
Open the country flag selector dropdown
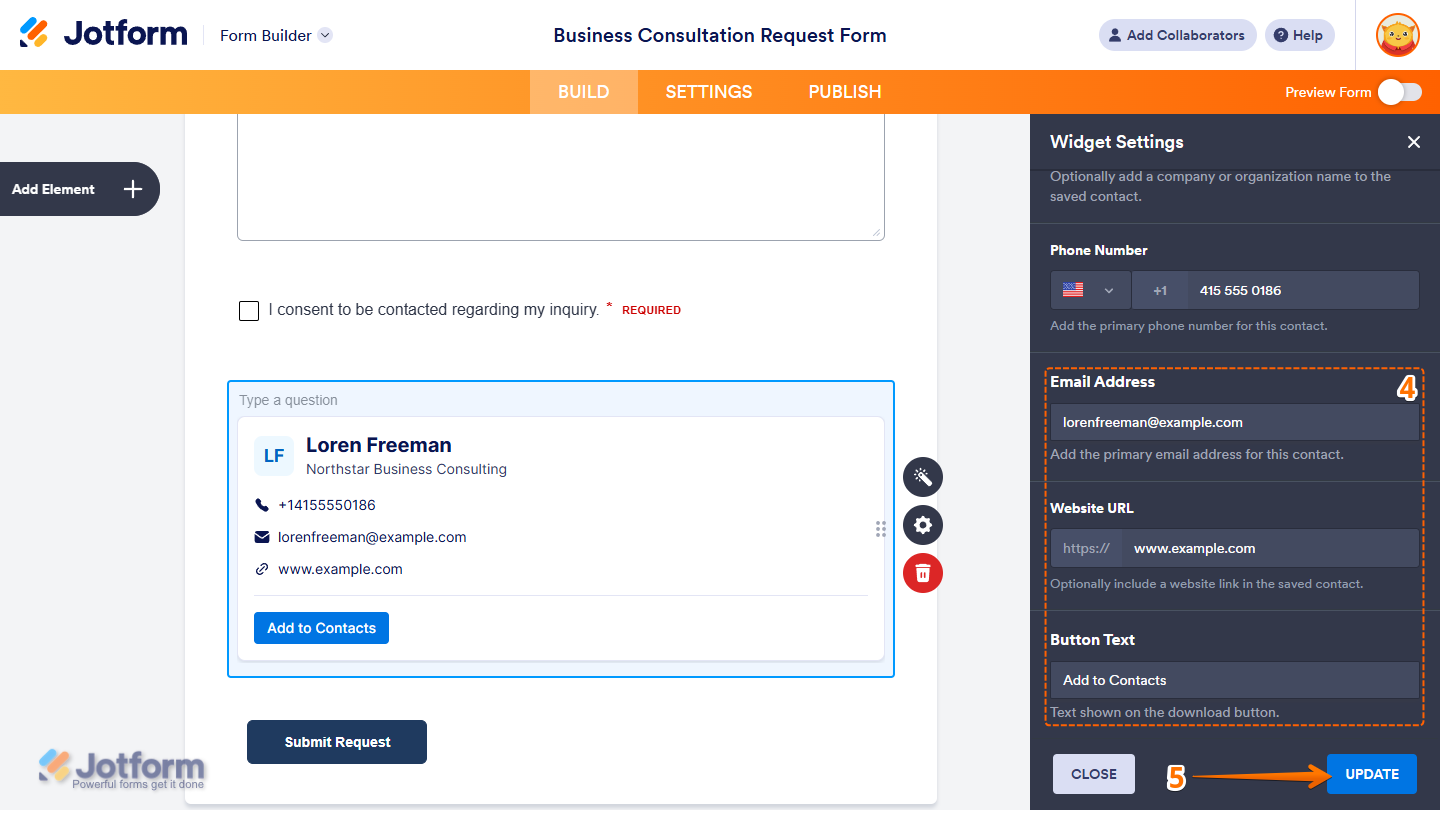point(1090,290)
